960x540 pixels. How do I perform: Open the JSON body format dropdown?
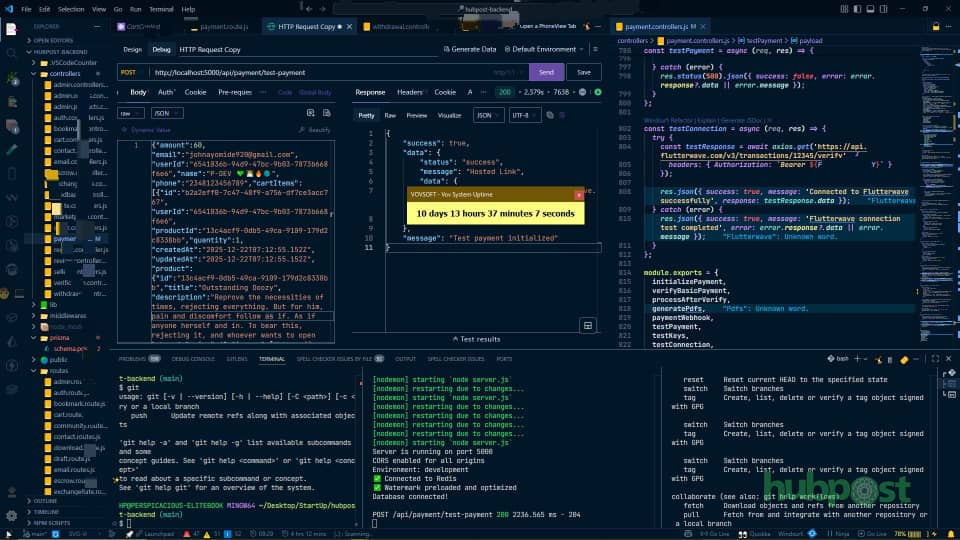[167, 113]
